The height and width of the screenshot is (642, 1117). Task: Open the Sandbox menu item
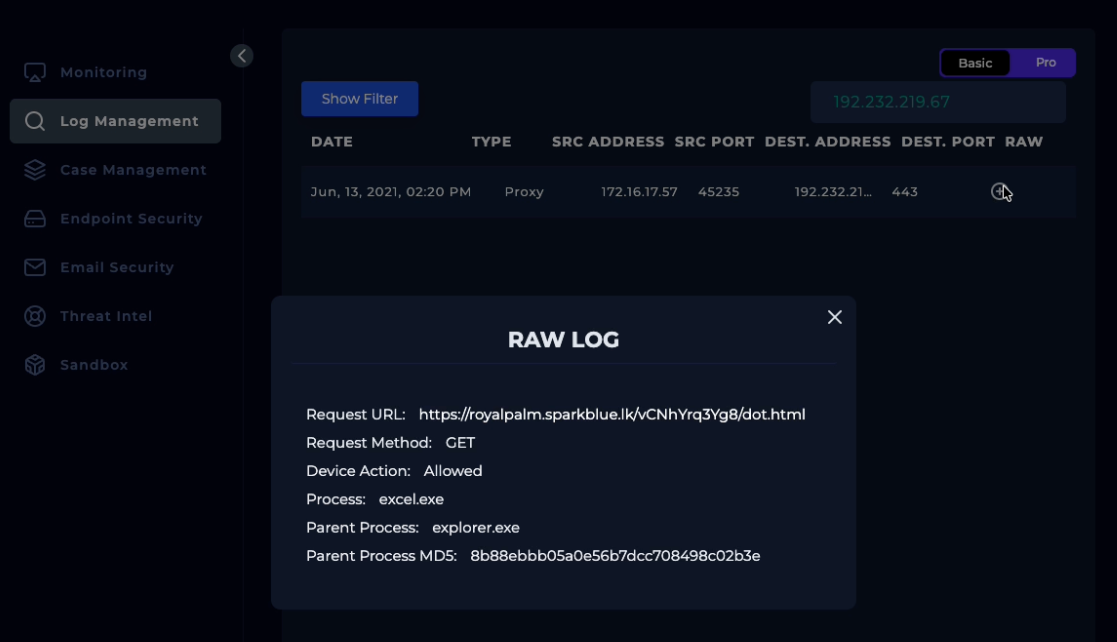[x=94, y=366]
